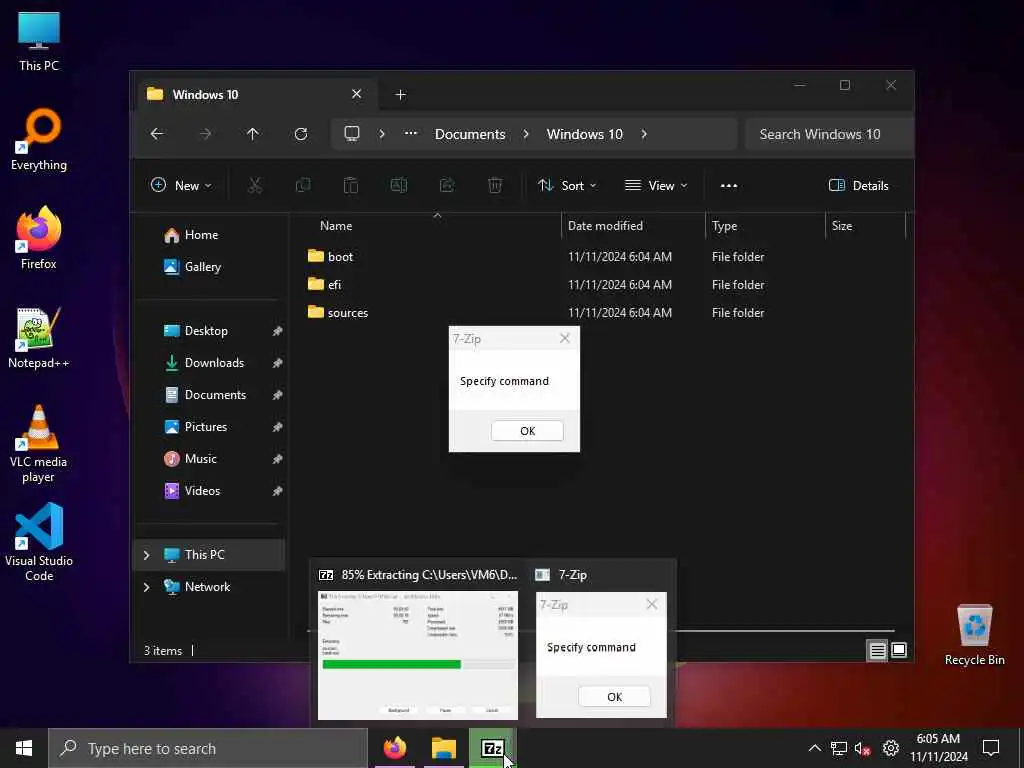Click the Paste toolbar icon
The height and width of the screenshot is (768, 1024).
tap(351, 185)
